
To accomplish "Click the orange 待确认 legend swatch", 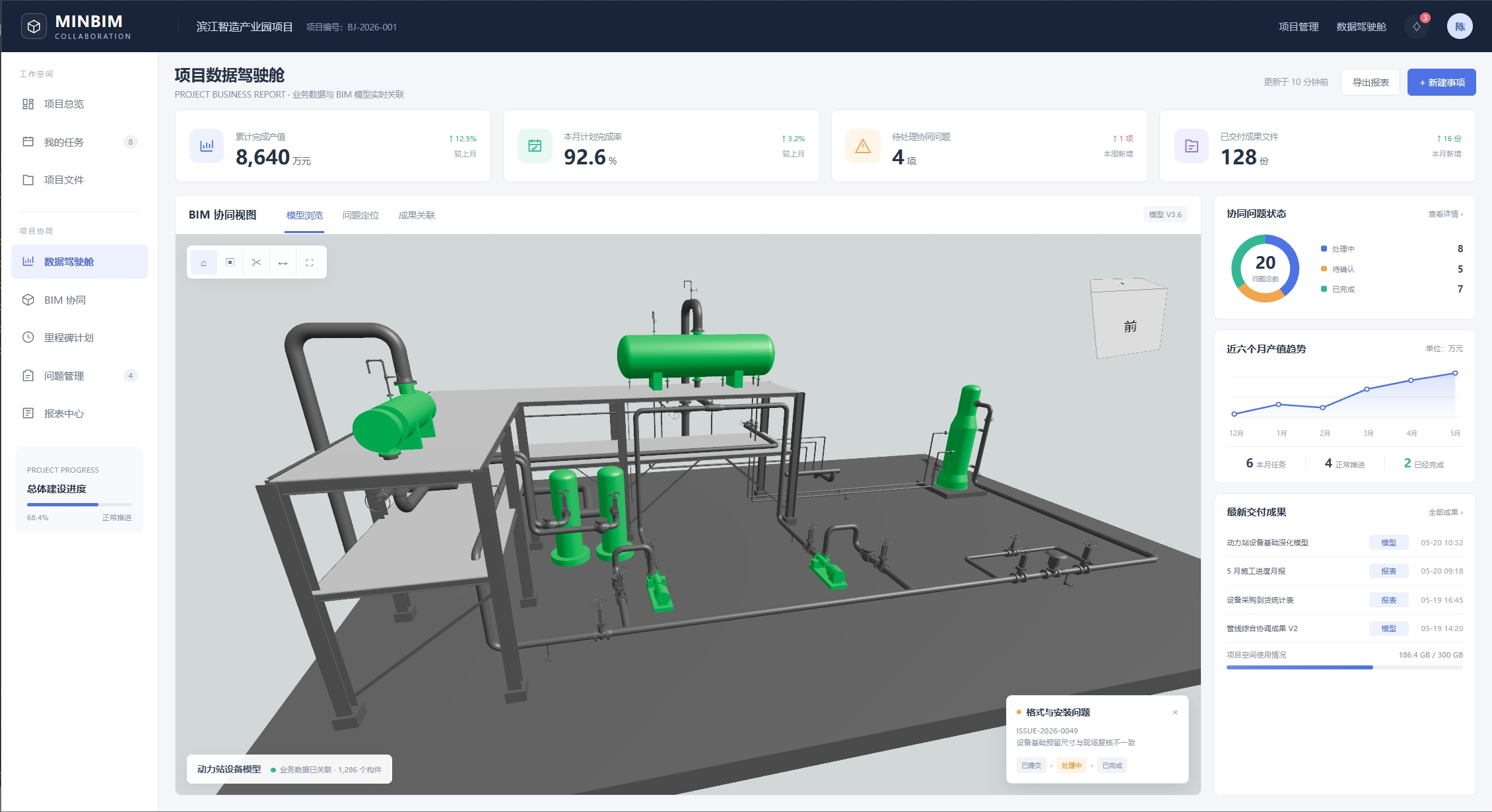I will (1324, 269).
